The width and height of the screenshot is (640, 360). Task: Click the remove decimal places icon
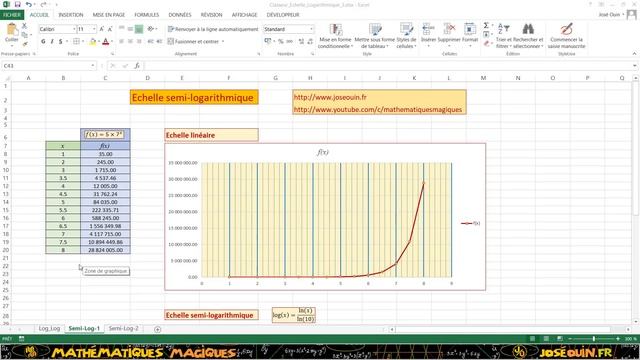point(310,41)
